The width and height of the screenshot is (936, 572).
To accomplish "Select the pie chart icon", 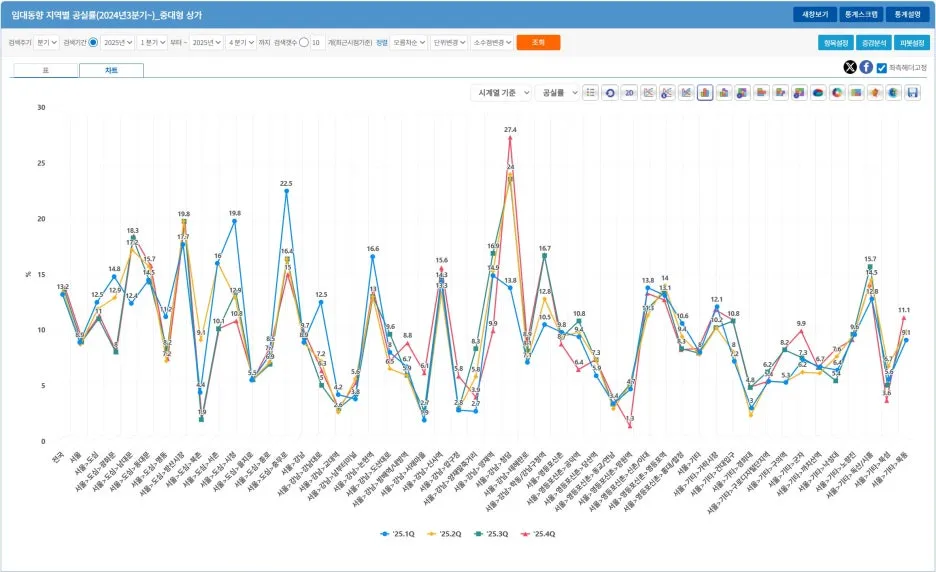I will (x=818, y=93).
